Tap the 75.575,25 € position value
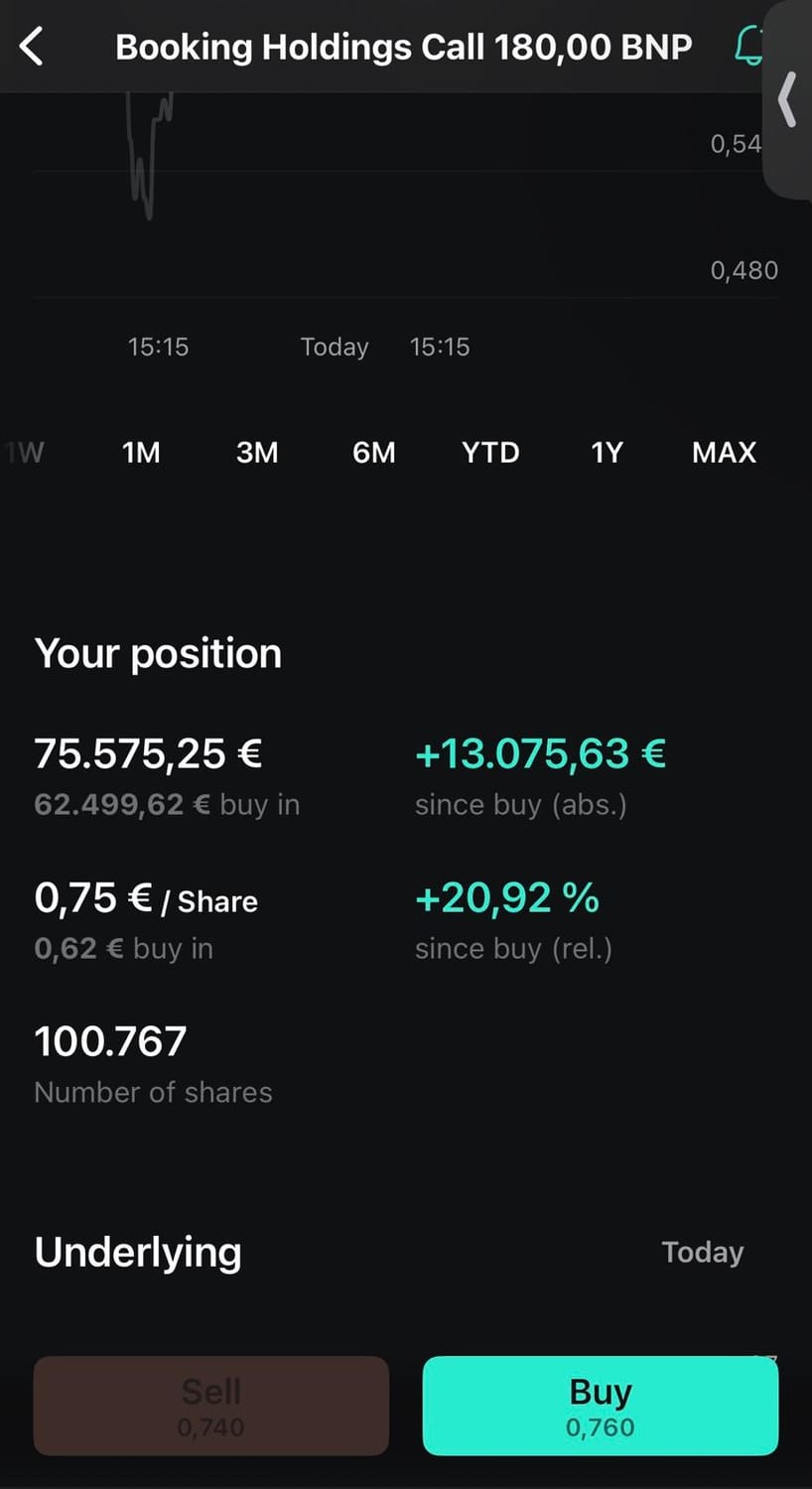 (x=148, y=753)
